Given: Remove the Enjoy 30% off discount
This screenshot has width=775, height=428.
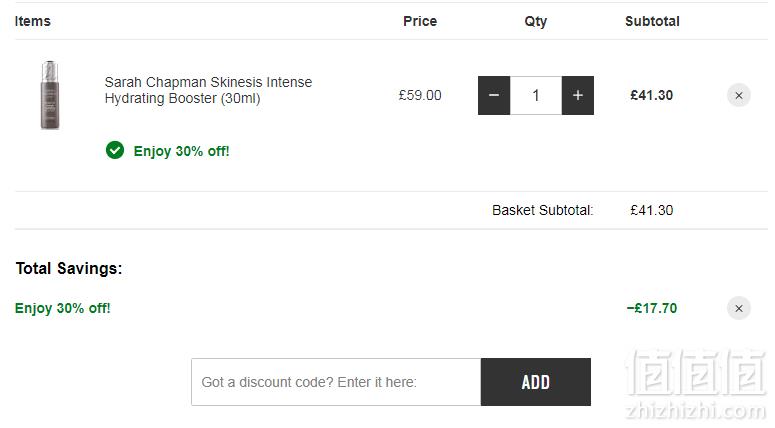Looking at the screenshot, I should pos(739,308).
